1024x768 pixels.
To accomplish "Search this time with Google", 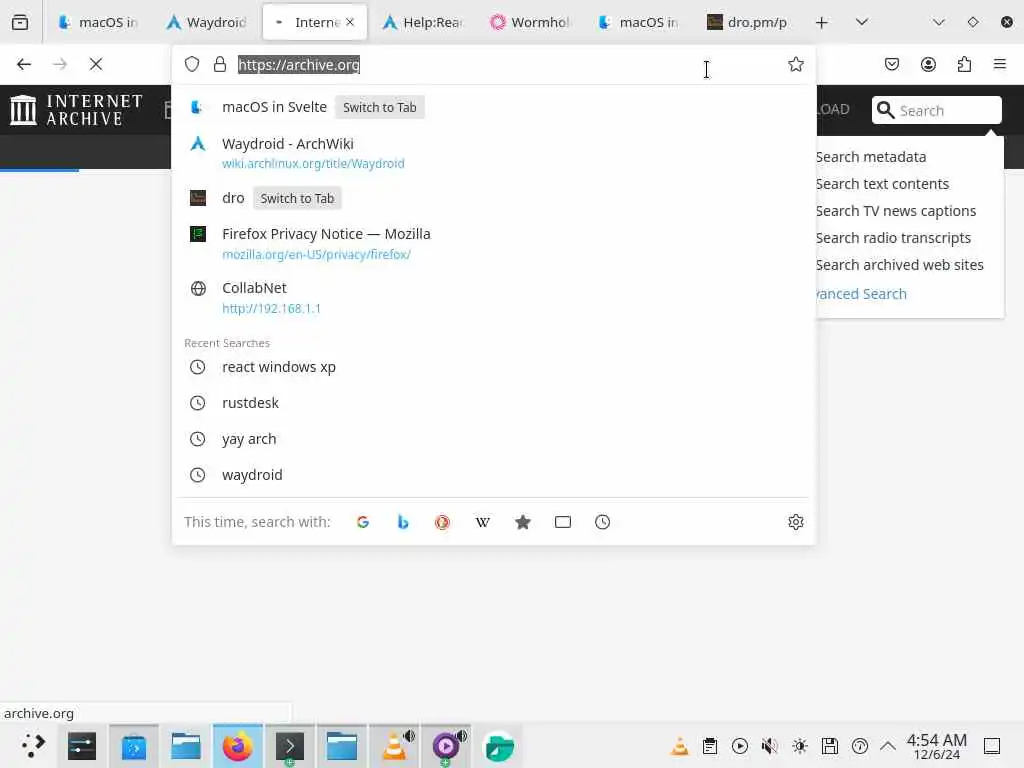I will coord(363,522).
